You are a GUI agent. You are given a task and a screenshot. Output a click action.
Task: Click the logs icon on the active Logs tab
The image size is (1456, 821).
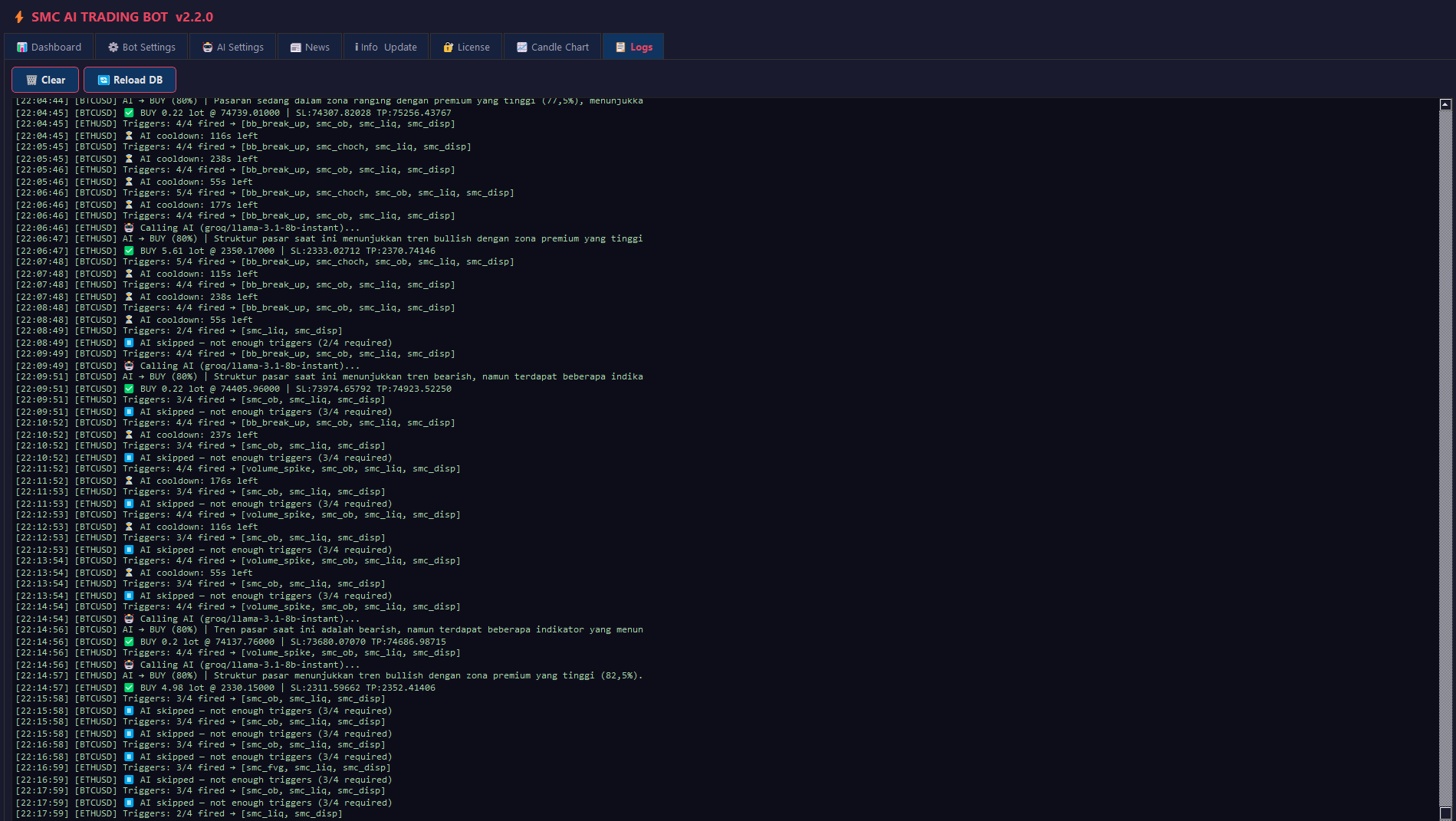click(x=620, y=47)
